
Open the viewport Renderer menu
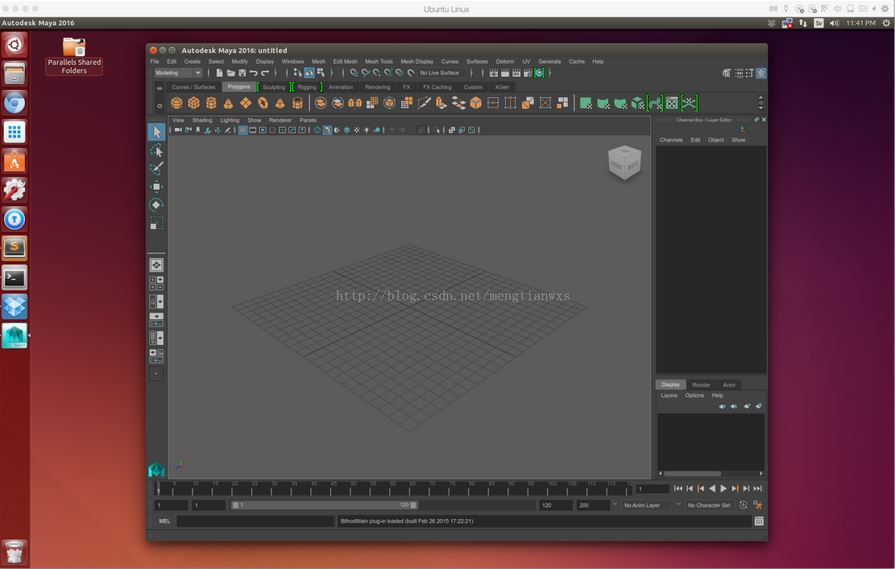[x=280, y=120]
